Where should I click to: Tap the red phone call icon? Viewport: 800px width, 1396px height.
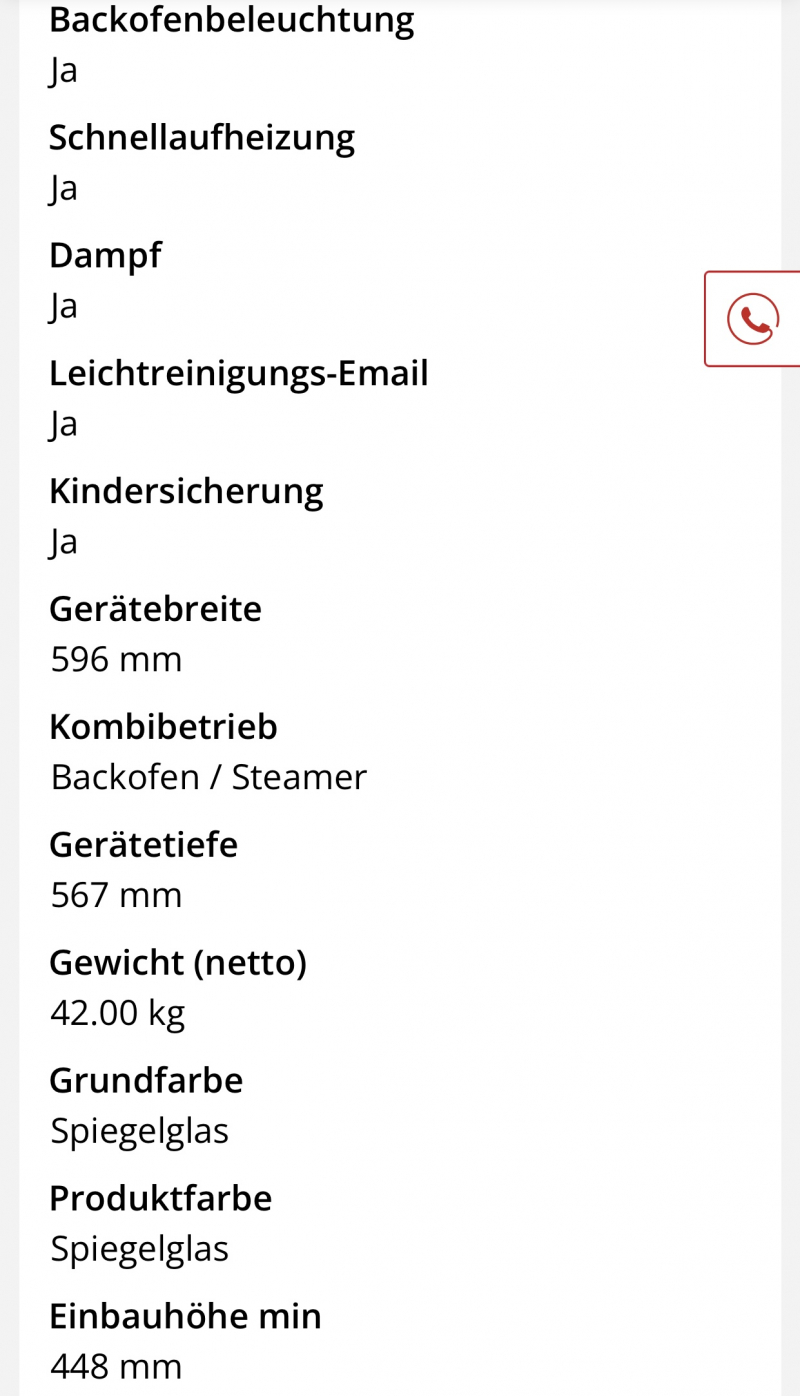(x=753, y=319)
